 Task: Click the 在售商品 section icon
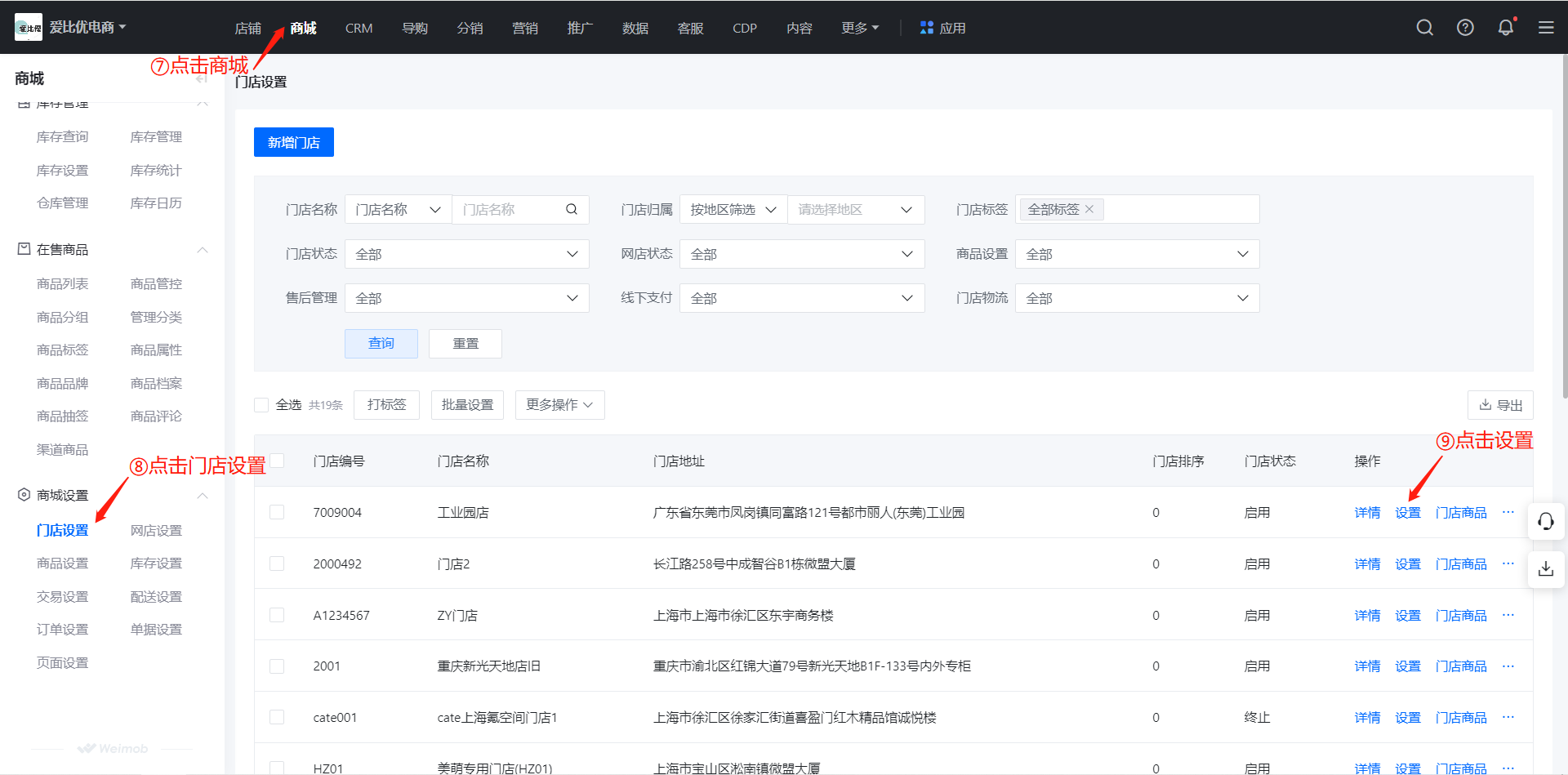[x=24, y=249]
